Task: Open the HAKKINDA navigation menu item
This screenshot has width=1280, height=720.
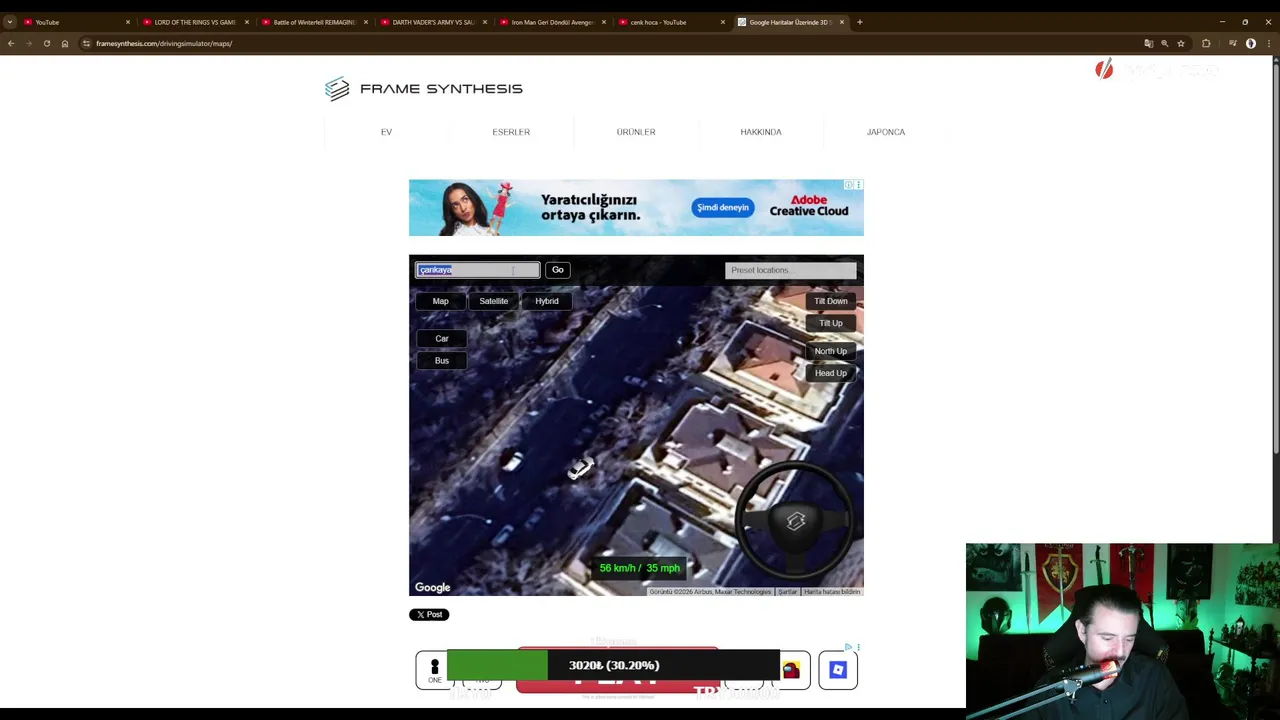Action: click(761, 132)
